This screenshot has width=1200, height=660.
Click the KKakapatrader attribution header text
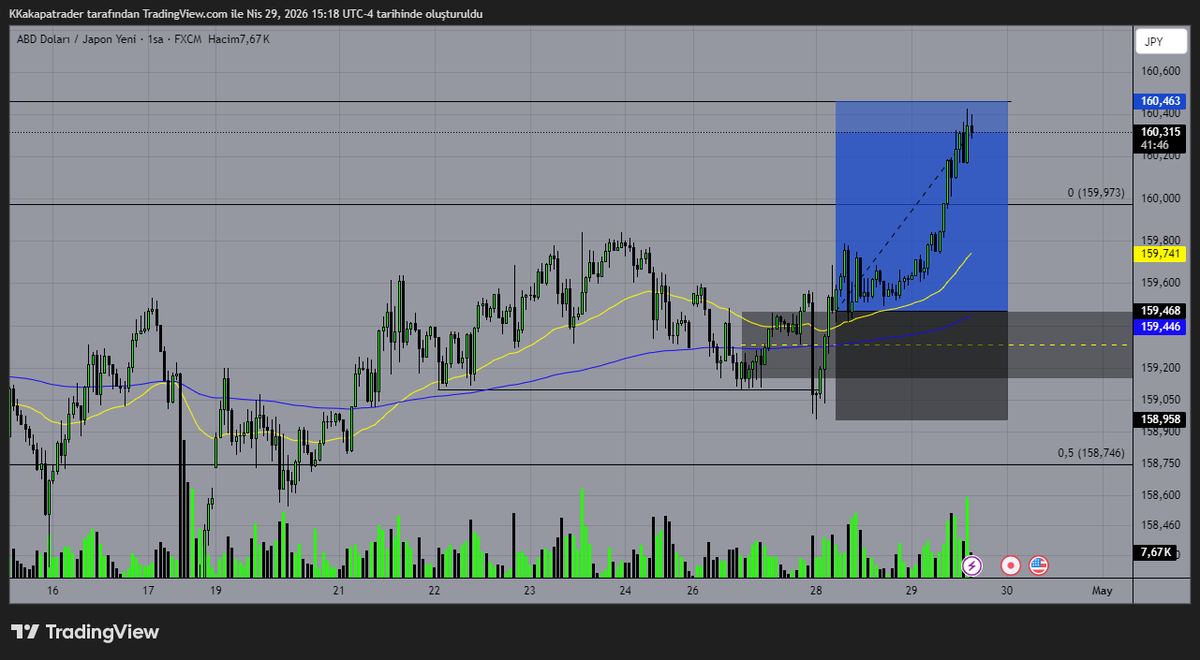246,13
